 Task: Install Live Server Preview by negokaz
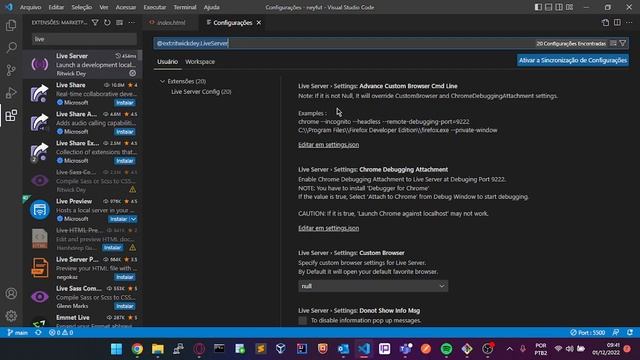pyautogui.click(x=124, y=277)
